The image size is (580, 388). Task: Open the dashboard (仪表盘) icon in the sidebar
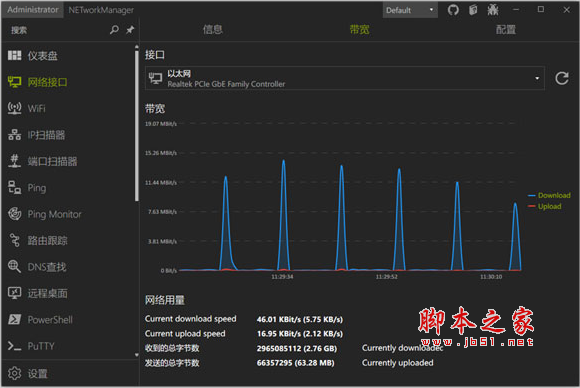pyautogui.click(x=14, y=55)
